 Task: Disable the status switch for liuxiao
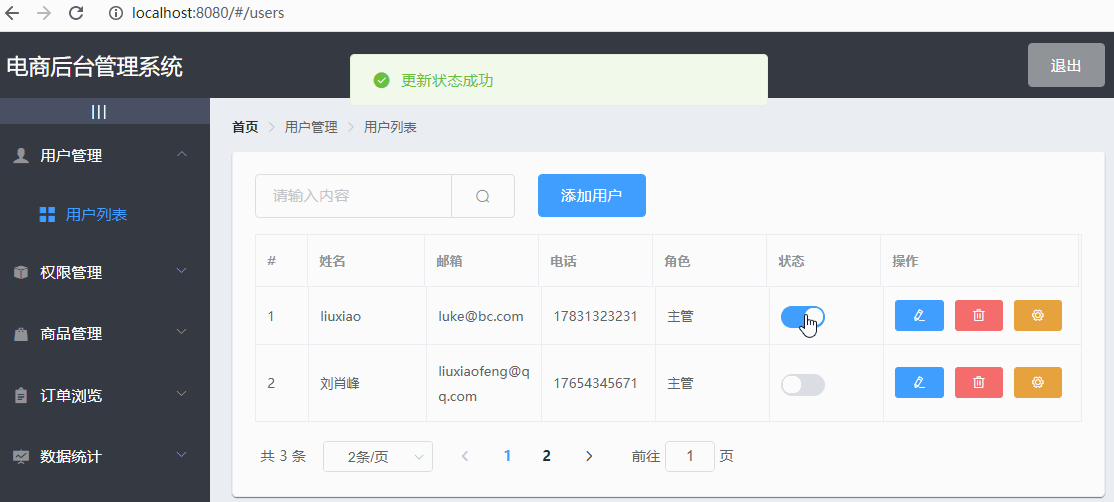803,317
